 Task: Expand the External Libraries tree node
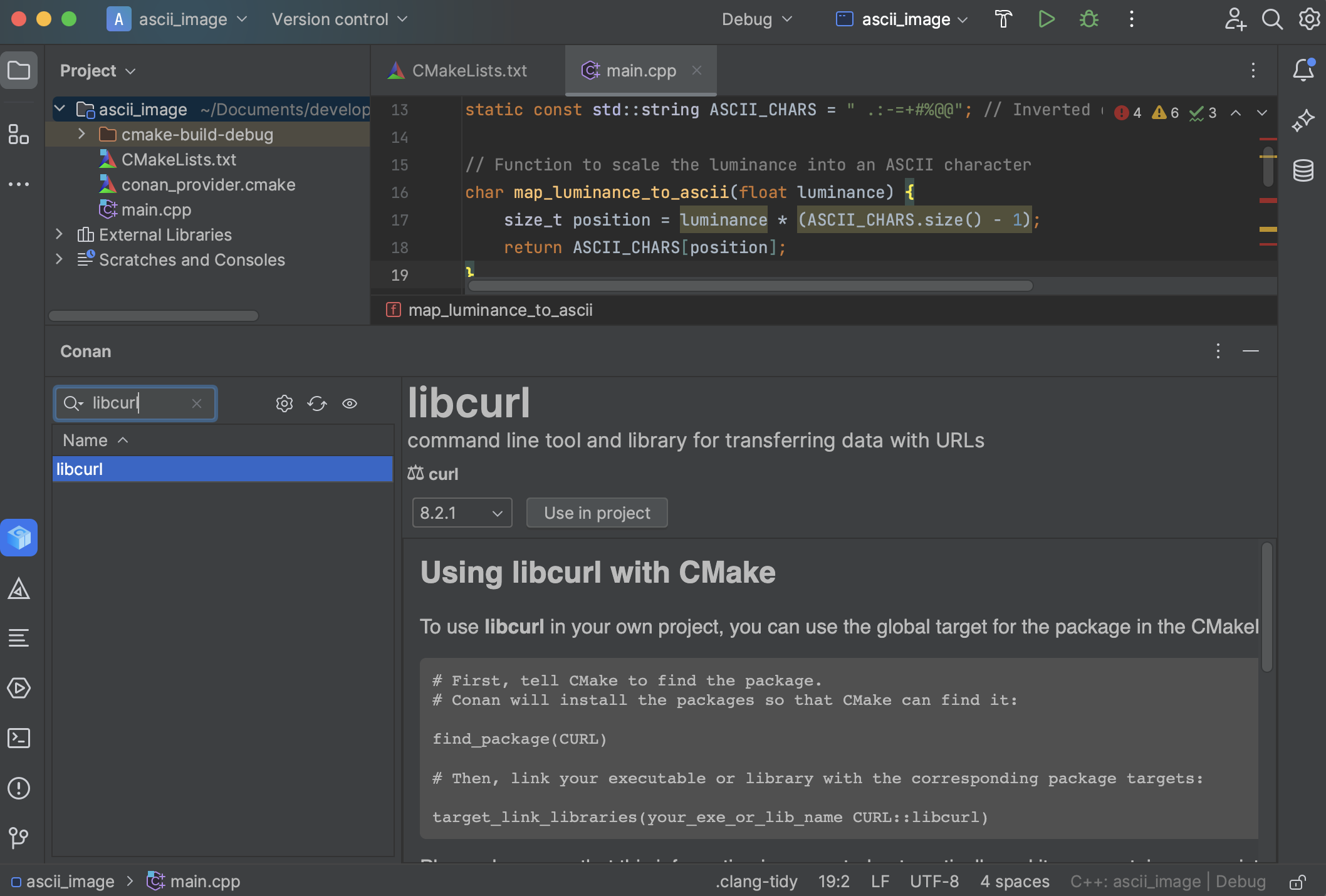point(58,234)
